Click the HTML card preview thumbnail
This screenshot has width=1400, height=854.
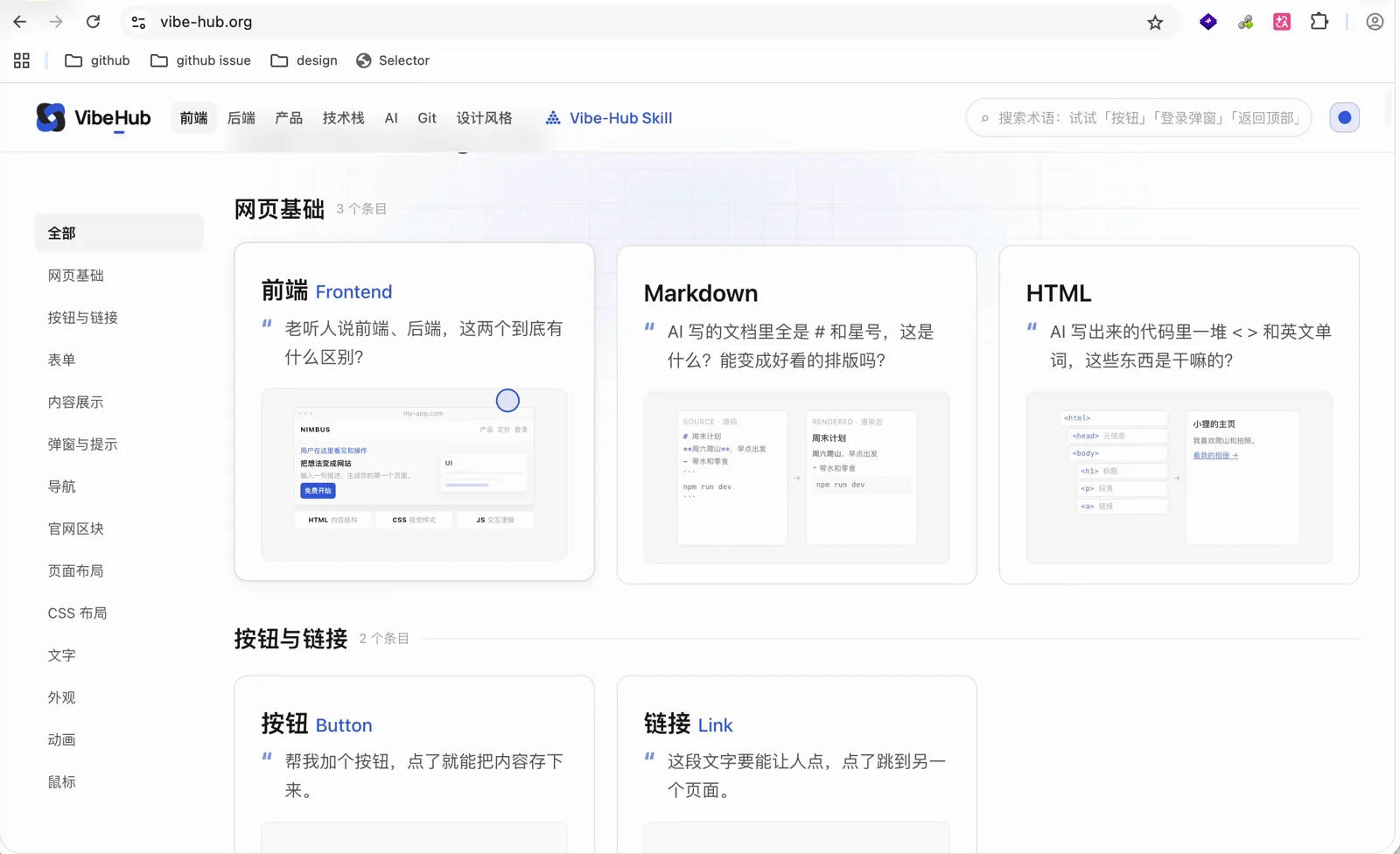click(1179, 478)
